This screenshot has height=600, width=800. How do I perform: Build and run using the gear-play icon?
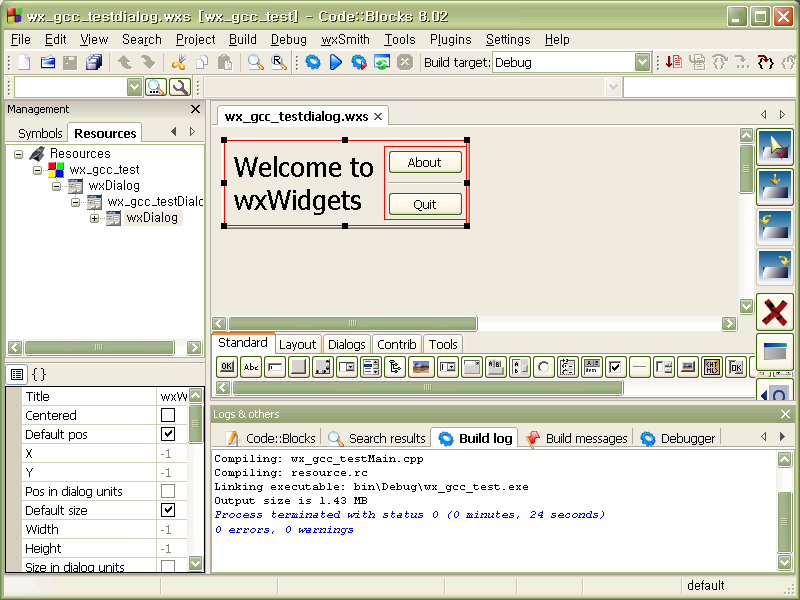click(359, 63)
